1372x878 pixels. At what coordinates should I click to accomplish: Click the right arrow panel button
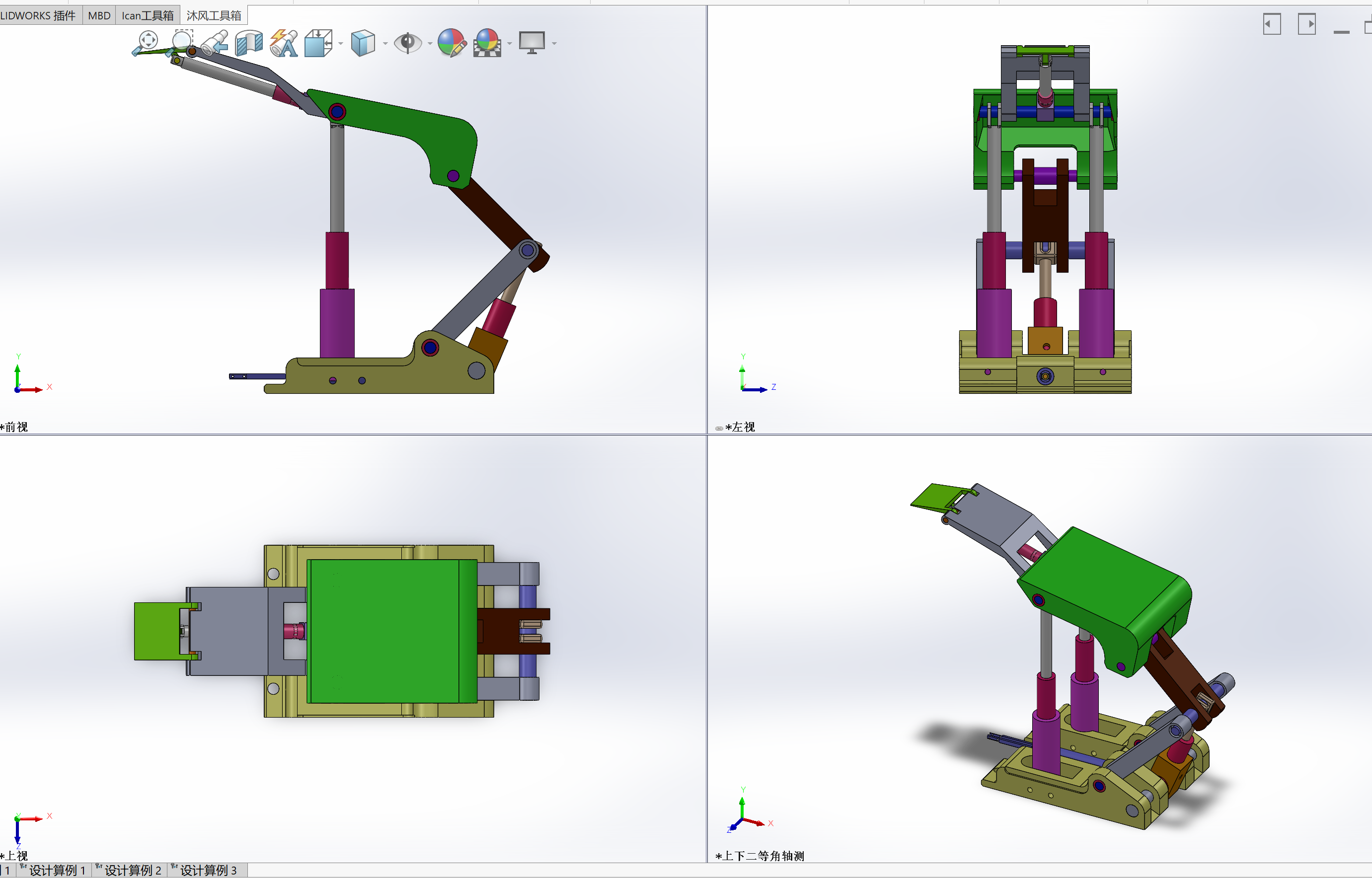[1306, 24]
